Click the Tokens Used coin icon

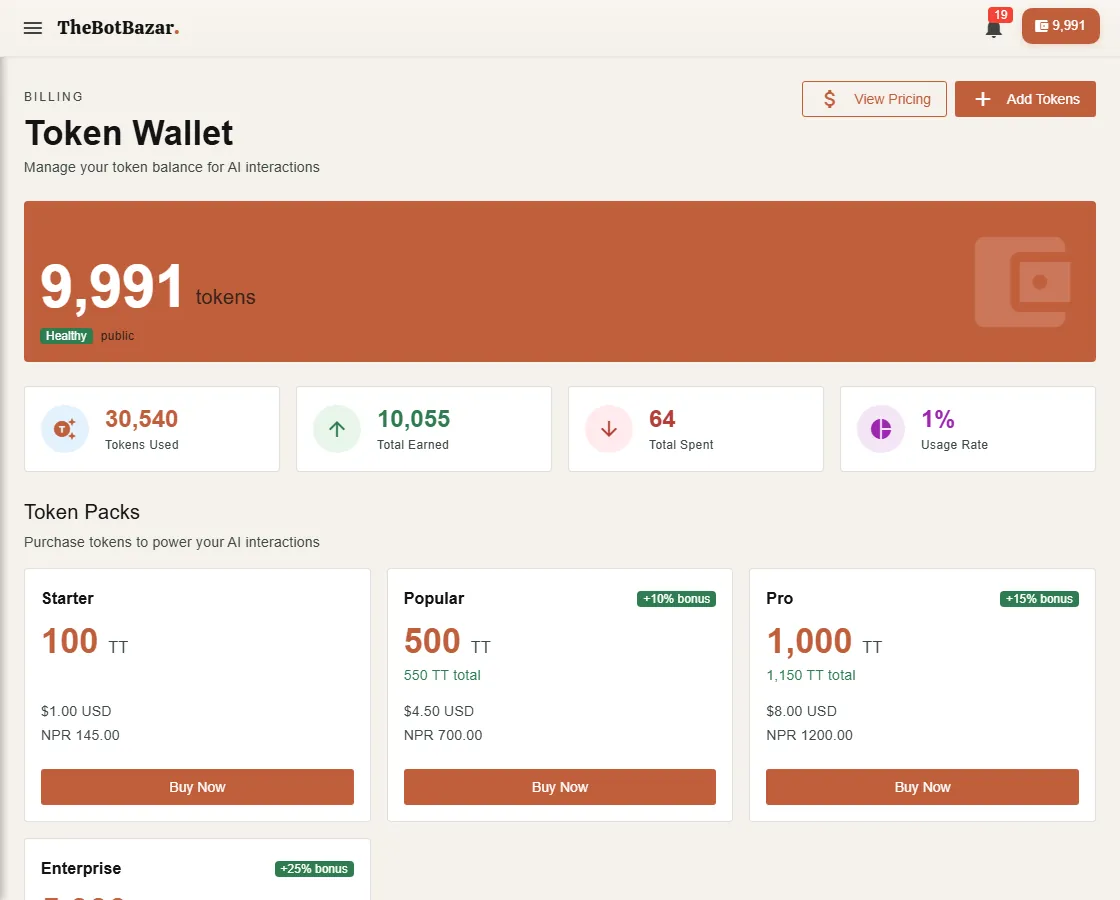click(x=65, y=429)
